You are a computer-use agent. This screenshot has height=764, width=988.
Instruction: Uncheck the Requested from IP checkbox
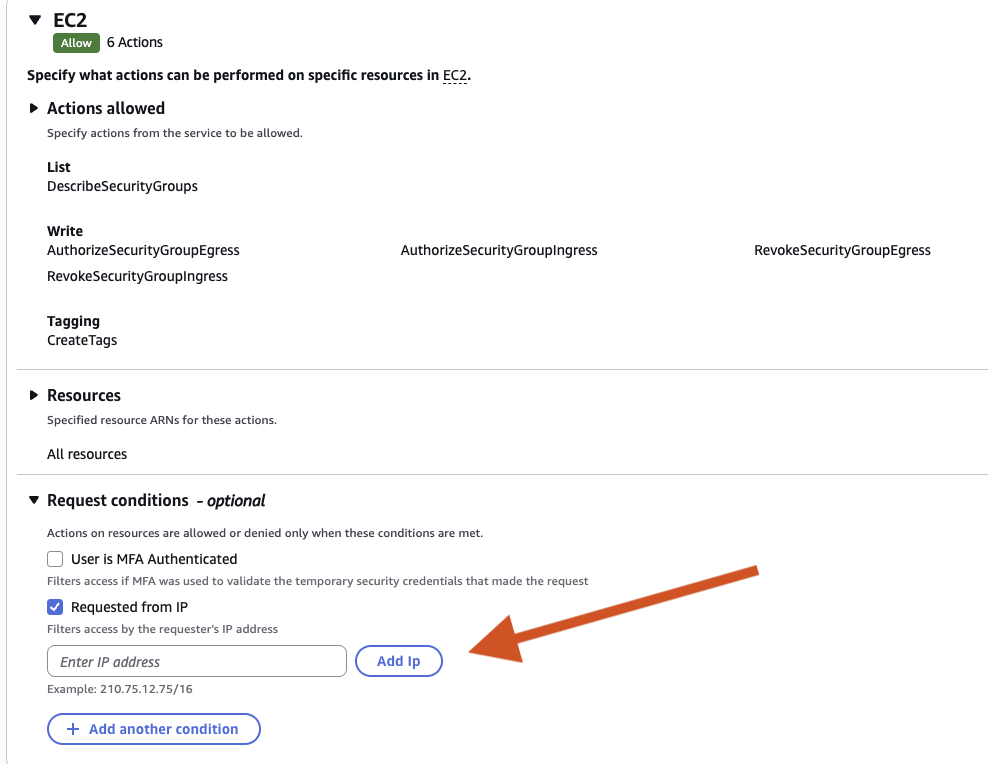55,607
